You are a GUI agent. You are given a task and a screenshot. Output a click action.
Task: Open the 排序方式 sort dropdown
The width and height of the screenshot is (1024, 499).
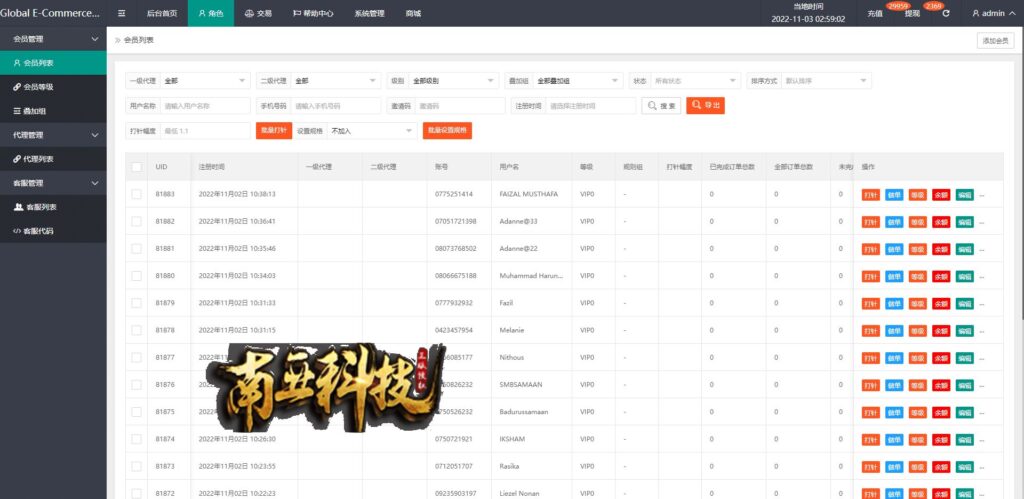point(826,81)
